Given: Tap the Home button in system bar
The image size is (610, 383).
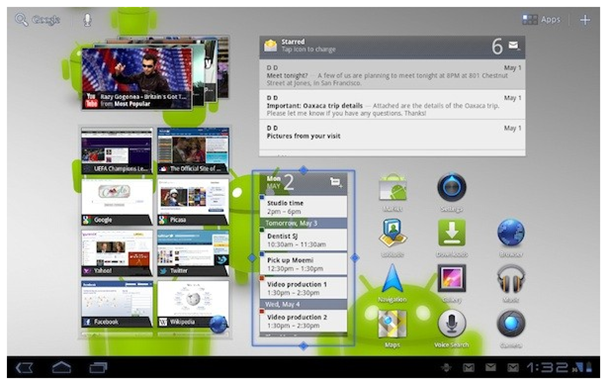Looking at the screenshot, I should [61, 368].
